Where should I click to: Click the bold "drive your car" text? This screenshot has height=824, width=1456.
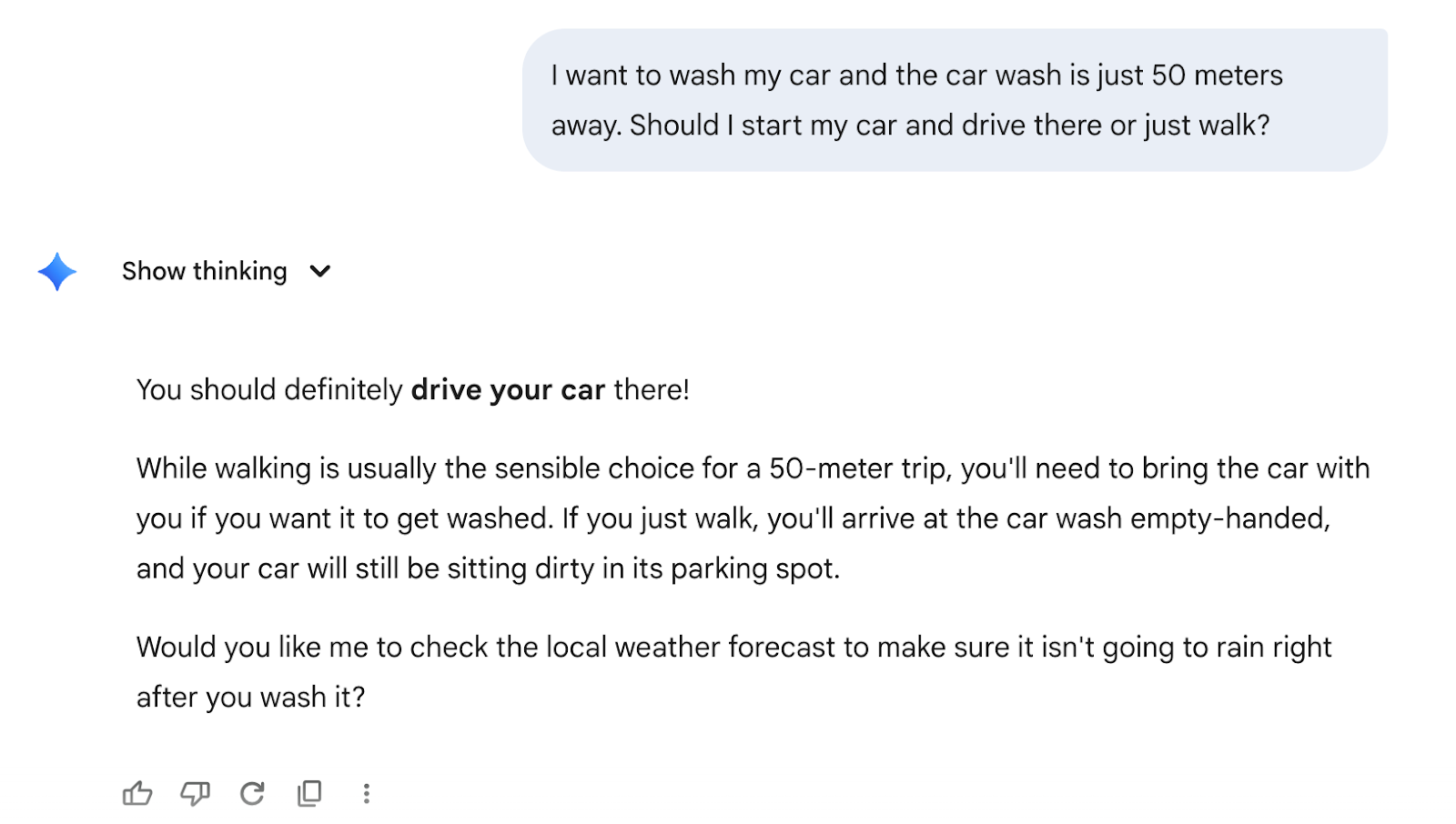(508, 390)
